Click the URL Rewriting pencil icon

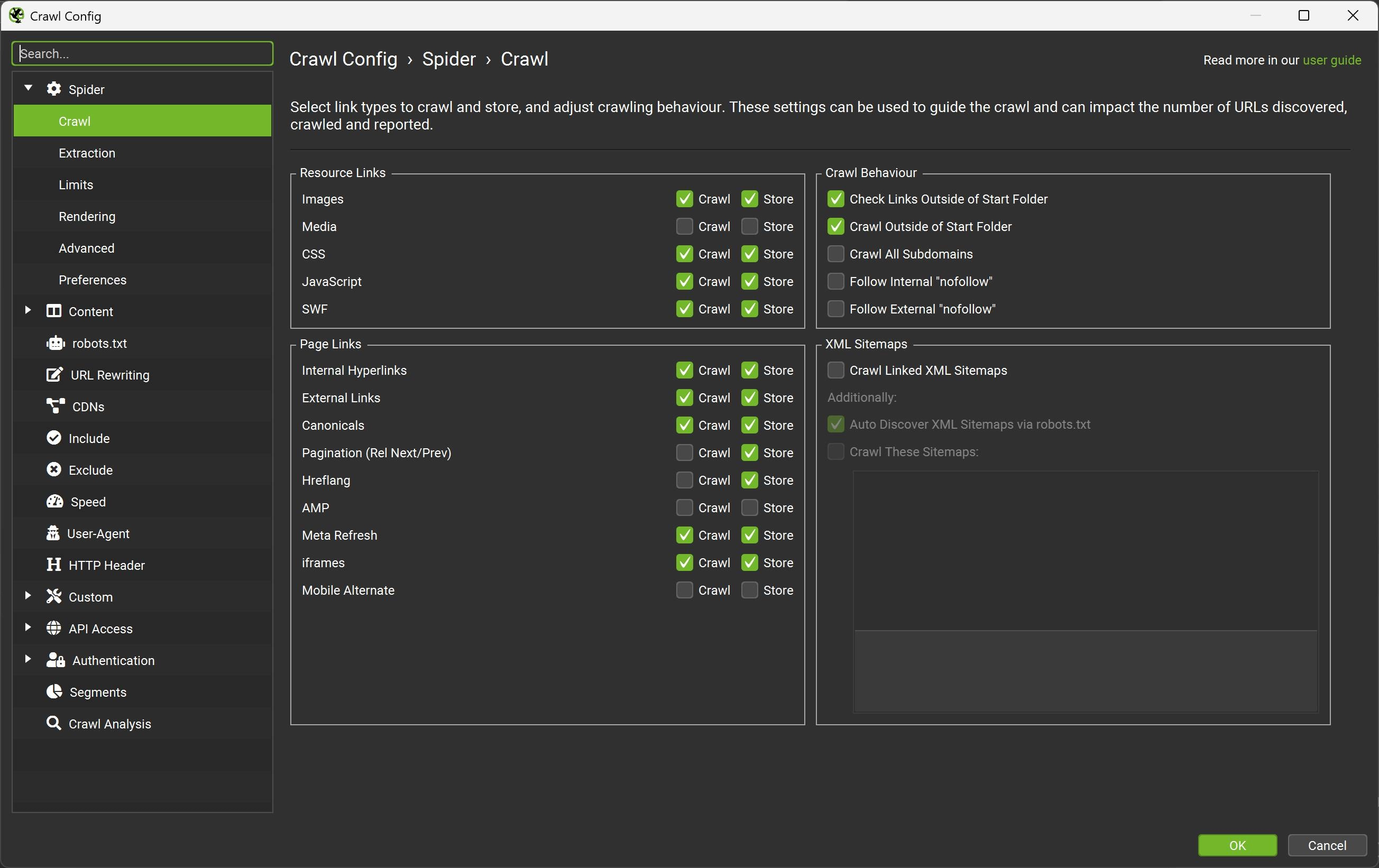[x=54, y=375]
